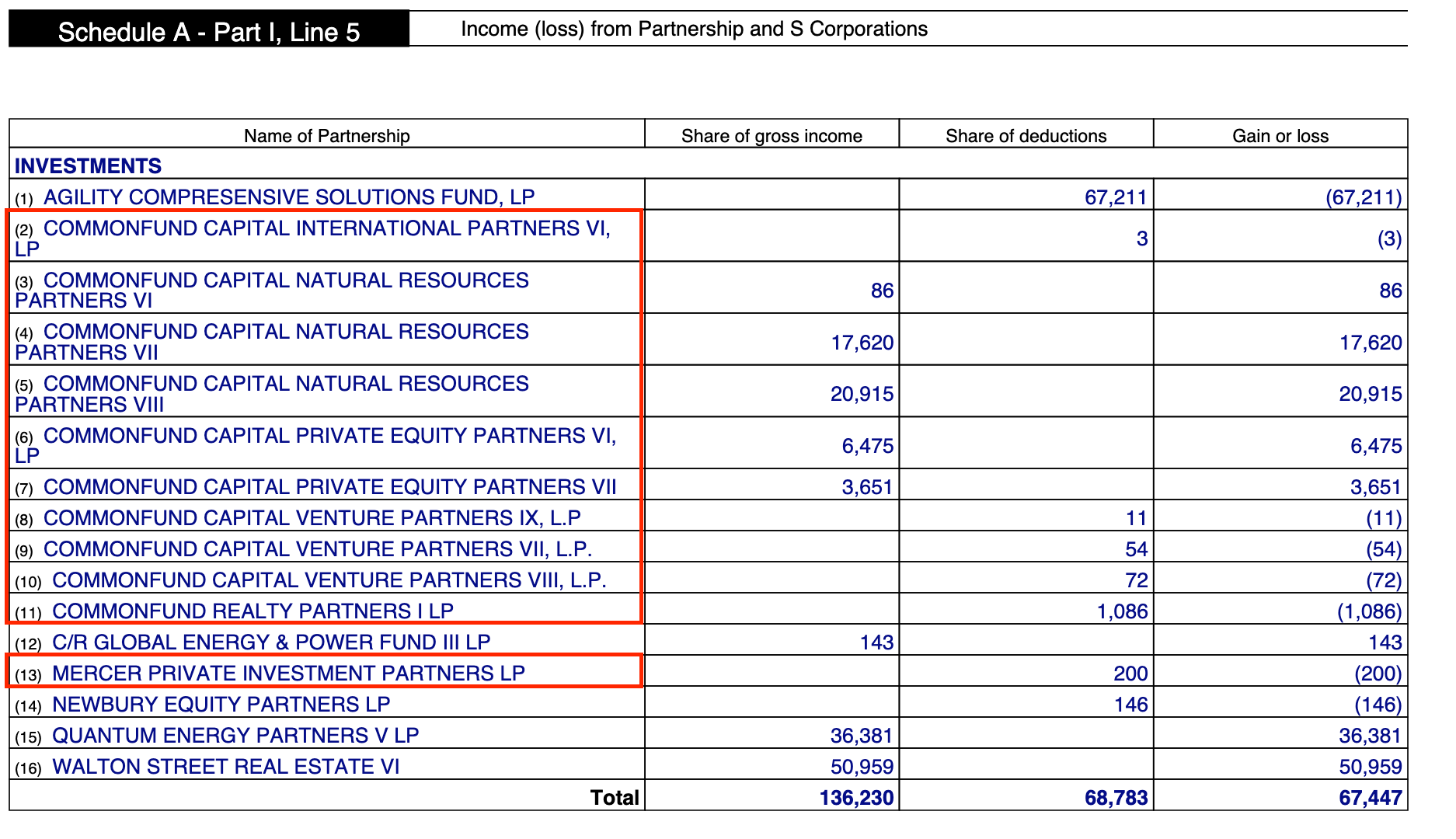Screen dimensions: 1456x839
Task: Select Commonfund Capital International Partners VI name
Action: click(x=312, y=238)
